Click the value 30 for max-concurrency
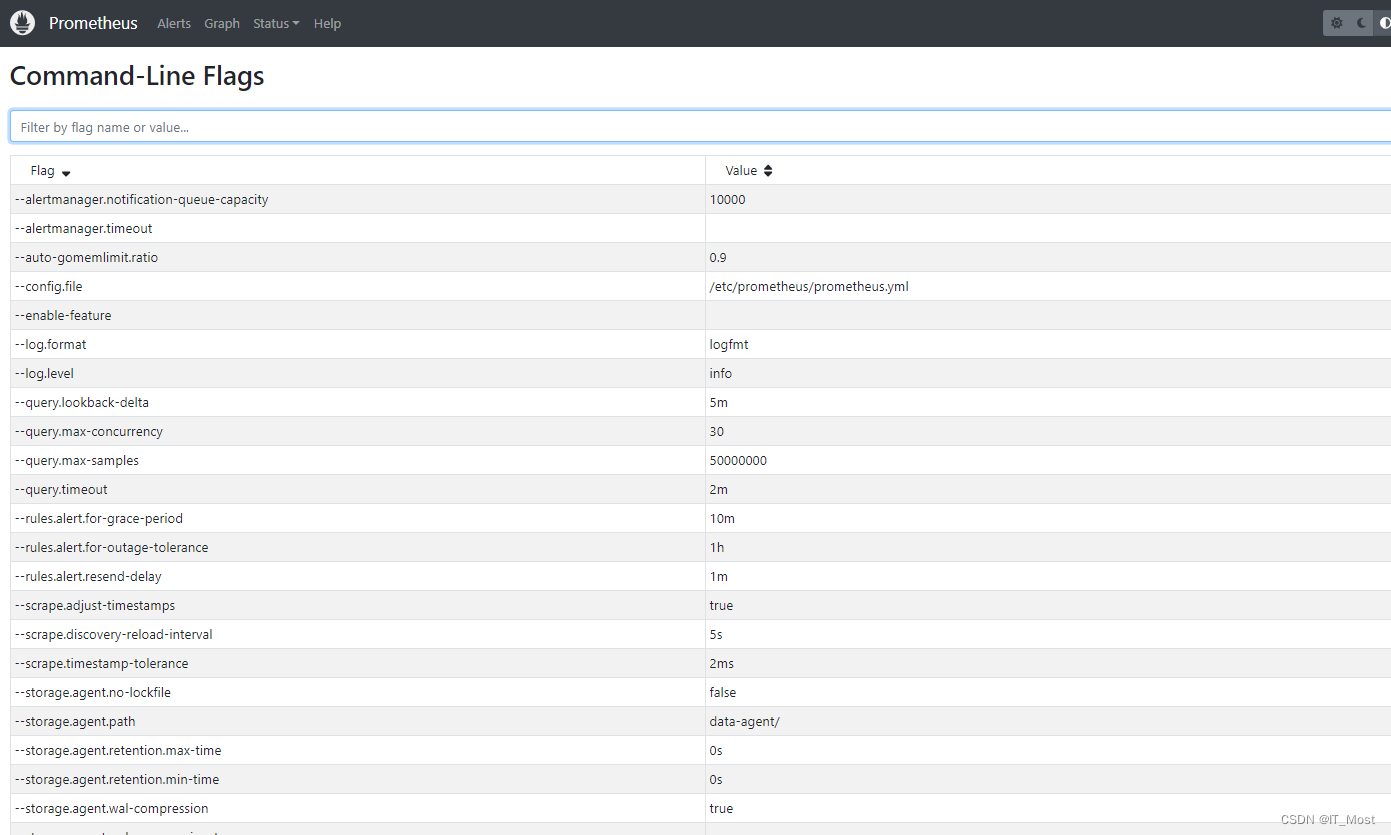 [x=717, y=432]
